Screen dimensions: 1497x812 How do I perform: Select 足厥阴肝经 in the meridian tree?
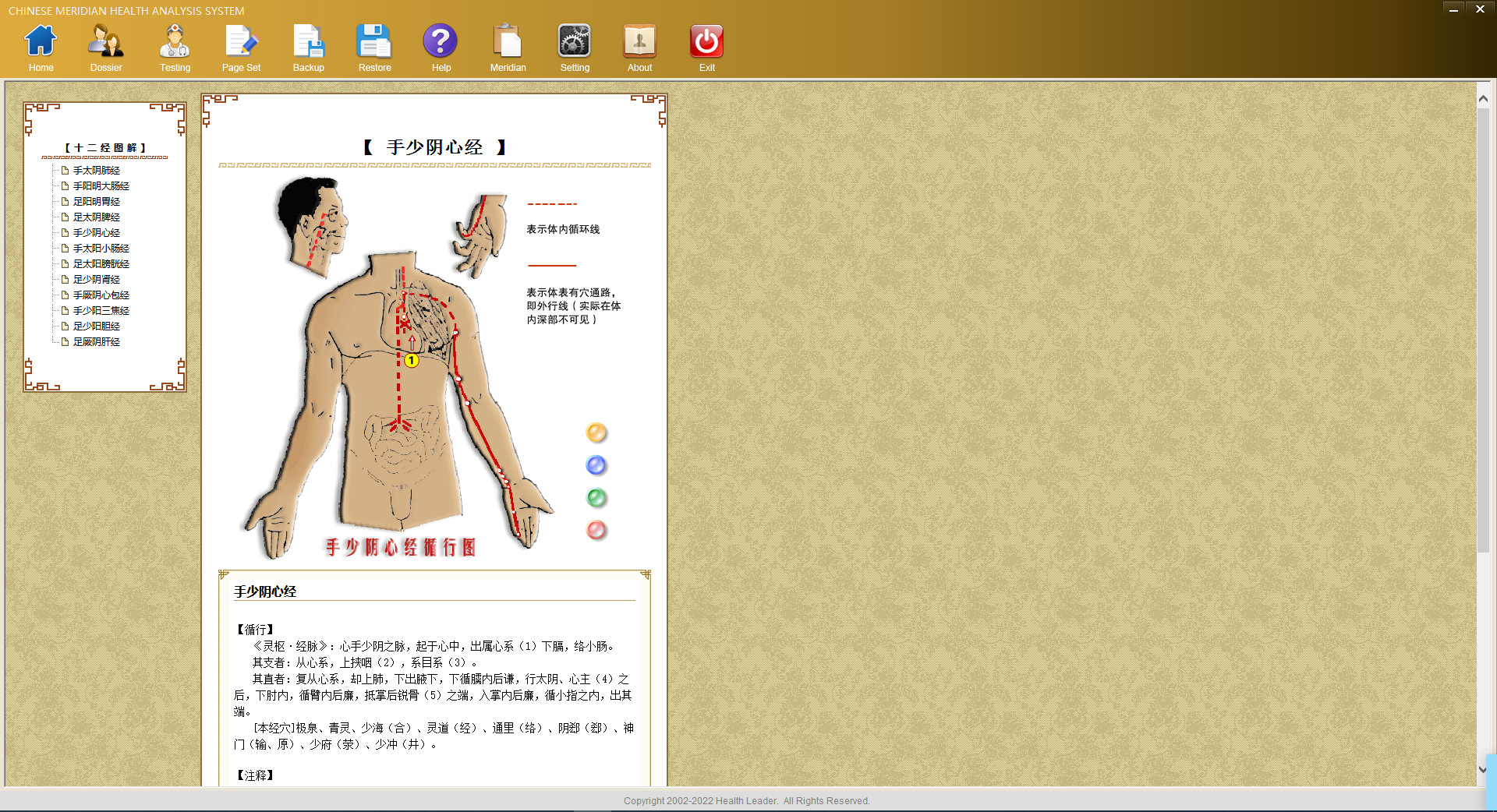pos(97,341)
